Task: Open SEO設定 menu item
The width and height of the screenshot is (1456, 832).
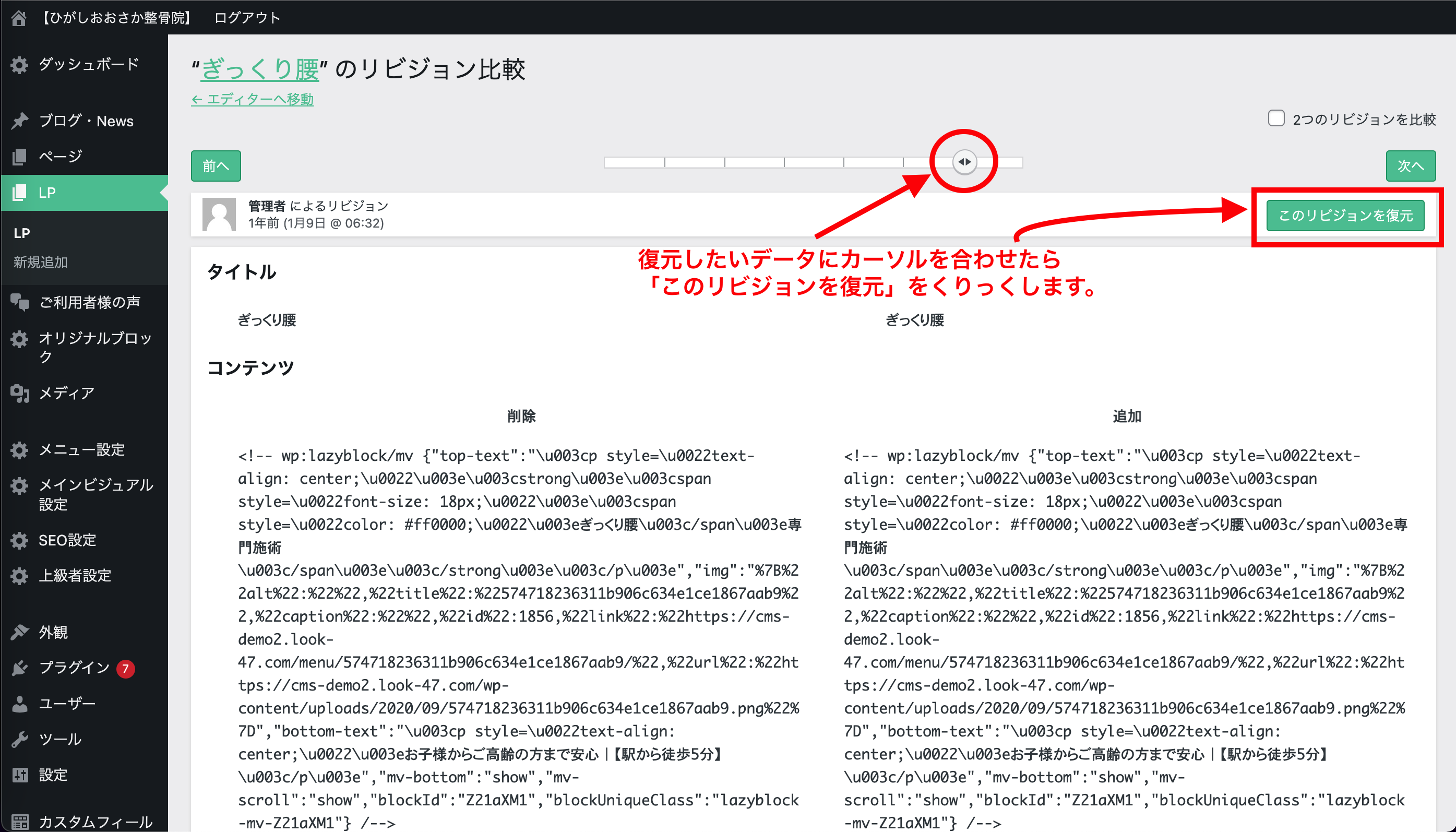Action: 67,540
